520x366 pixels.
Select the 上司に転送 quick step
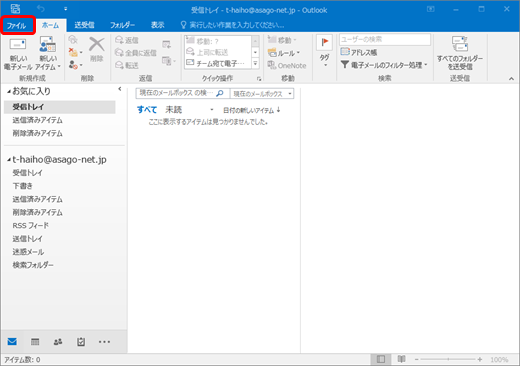pyautogui.click(x=217, y=52)
